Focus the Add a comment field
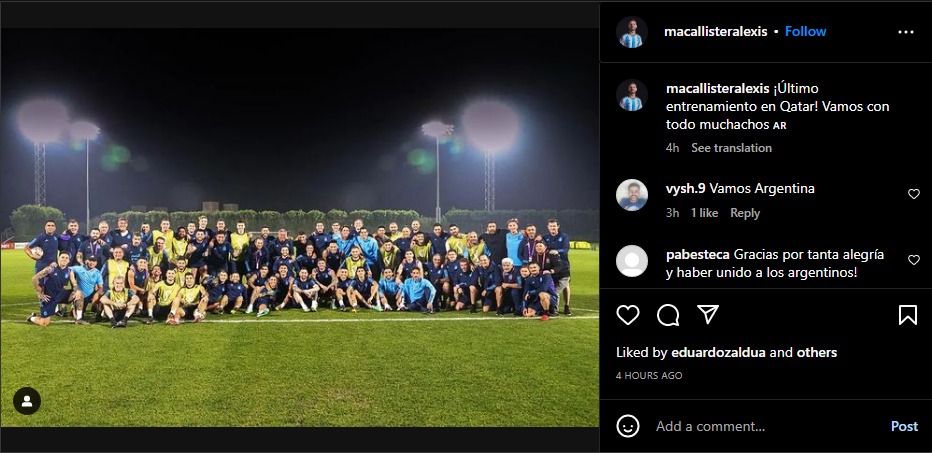Image resolution: width=932 pixels, height=453 pixels. [x=767, y=426]
